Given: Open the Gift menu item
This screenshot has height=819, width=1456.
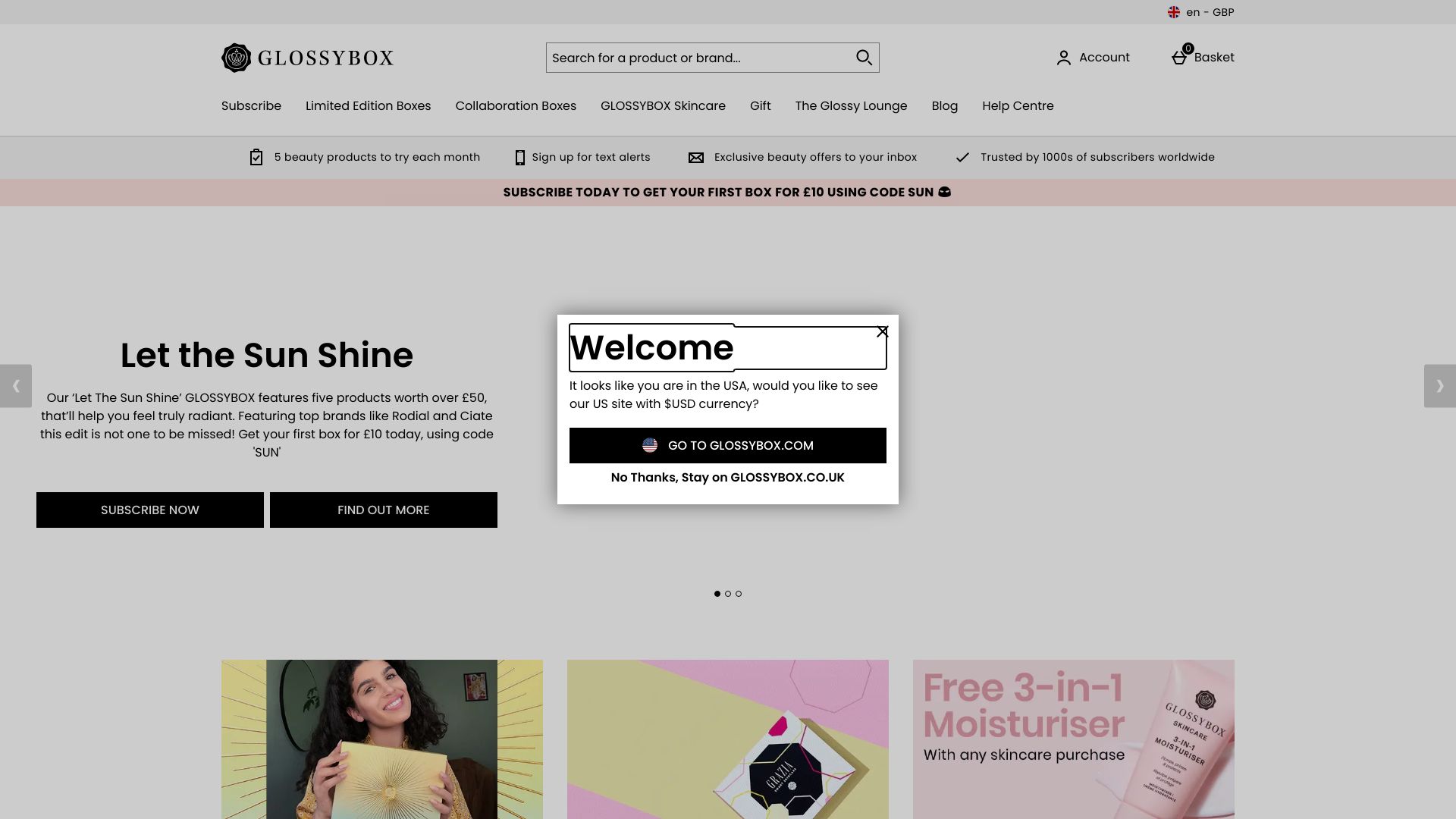Looking at the screenshot, I should (x=760, y=106).
